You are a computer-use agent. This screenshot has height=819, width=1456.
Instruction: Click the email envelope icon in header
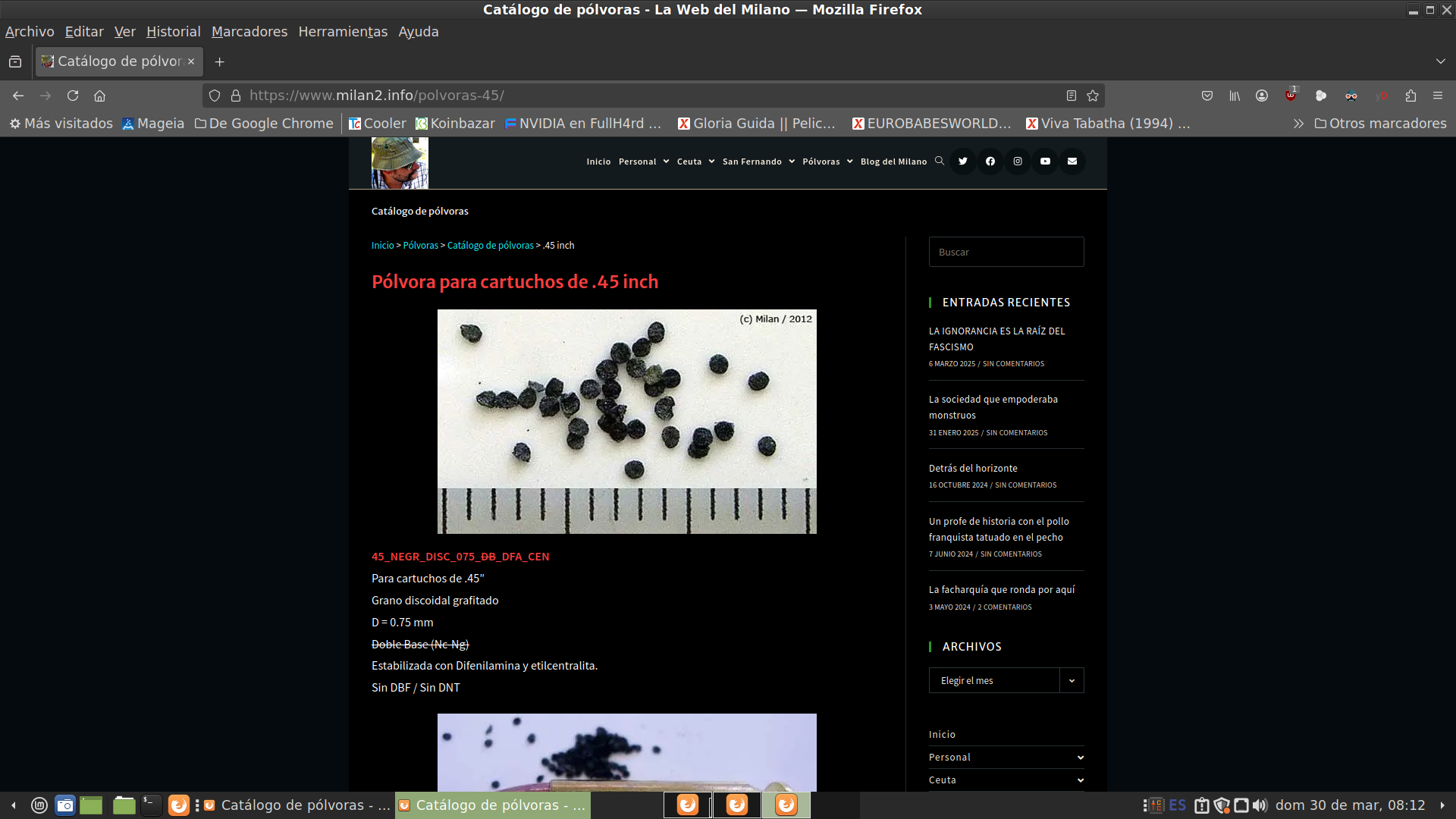1072,161
